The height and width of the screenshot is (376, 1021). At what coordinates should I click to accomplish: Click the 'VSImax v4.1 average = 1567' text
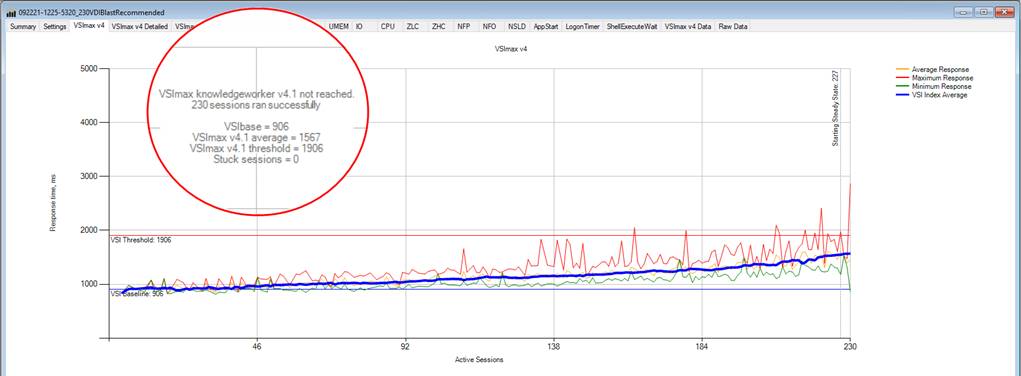256,138
